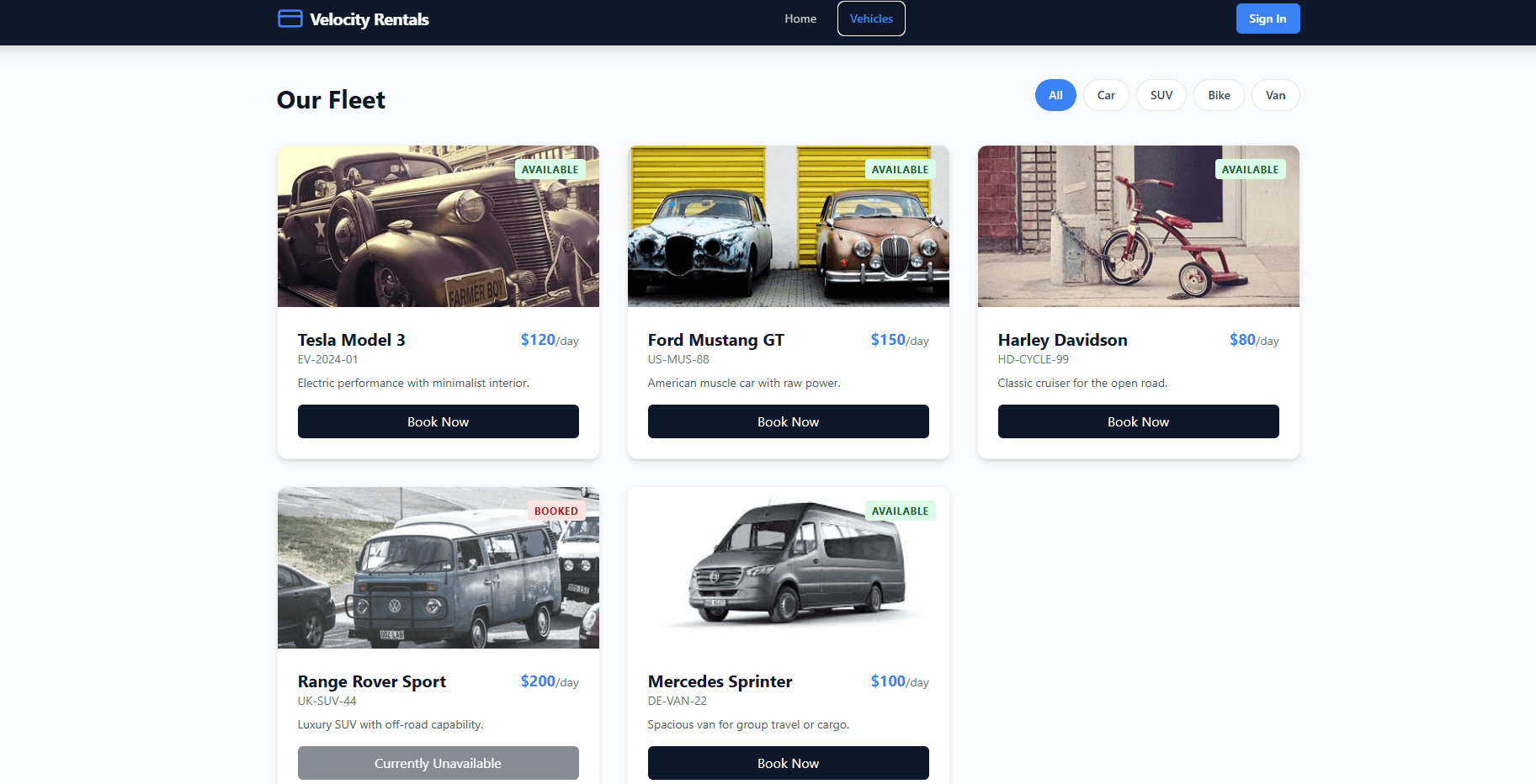The image size is (1536, 784).
Task: Book the Mercedes Sprinter now
Action: click(789, 763)
